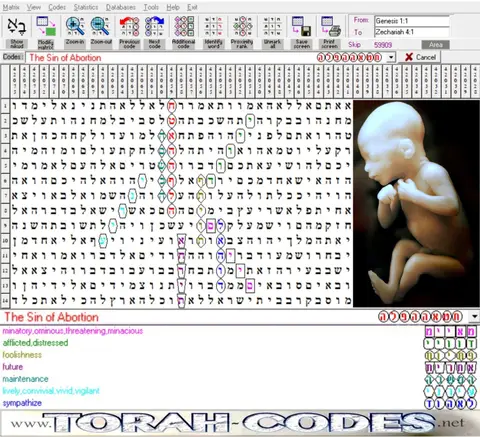The image size is (480, 437).
Task: Open the Help menu
Action: (x=173, y=7)
